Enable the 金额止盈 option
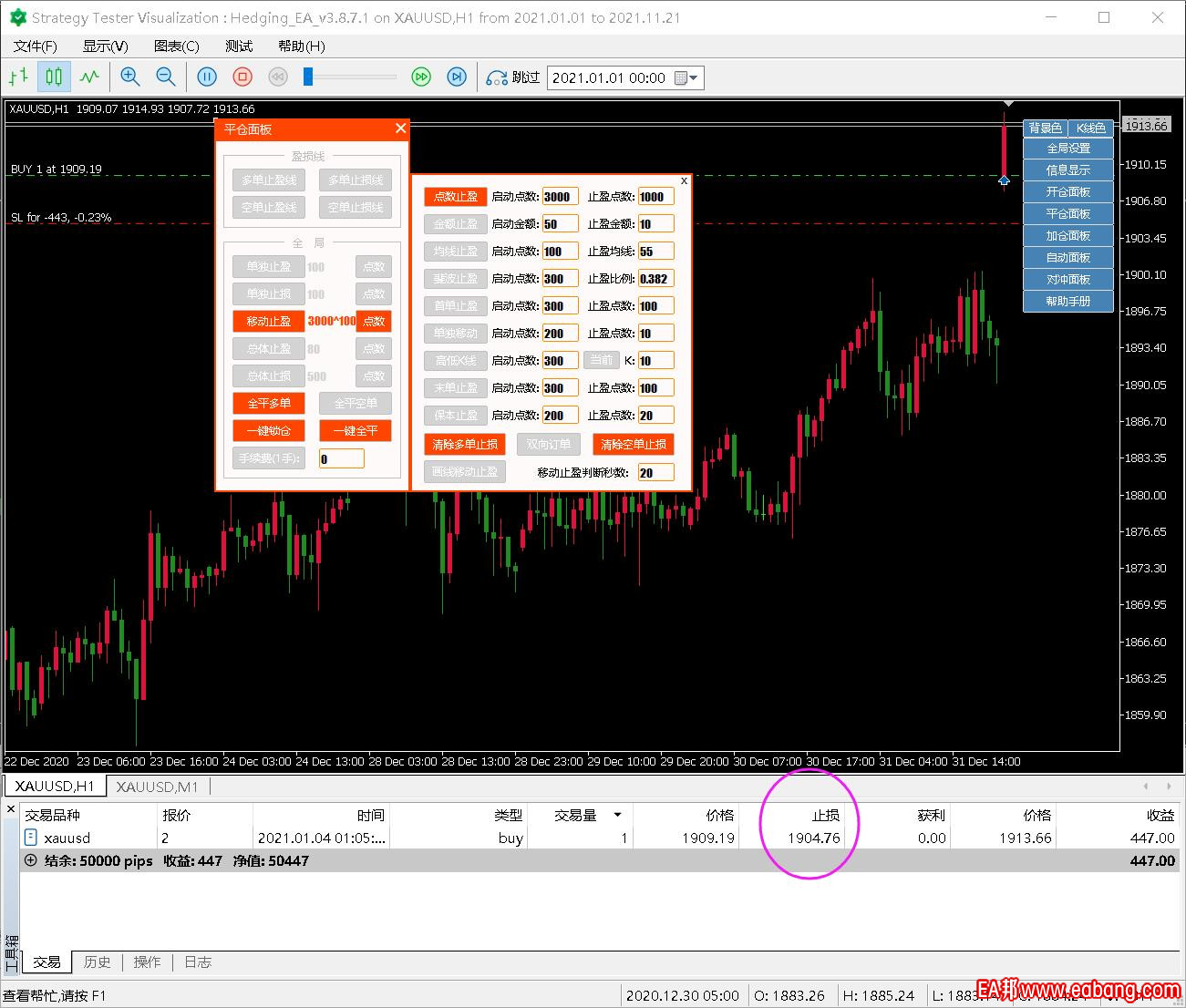 click(456, 224)
